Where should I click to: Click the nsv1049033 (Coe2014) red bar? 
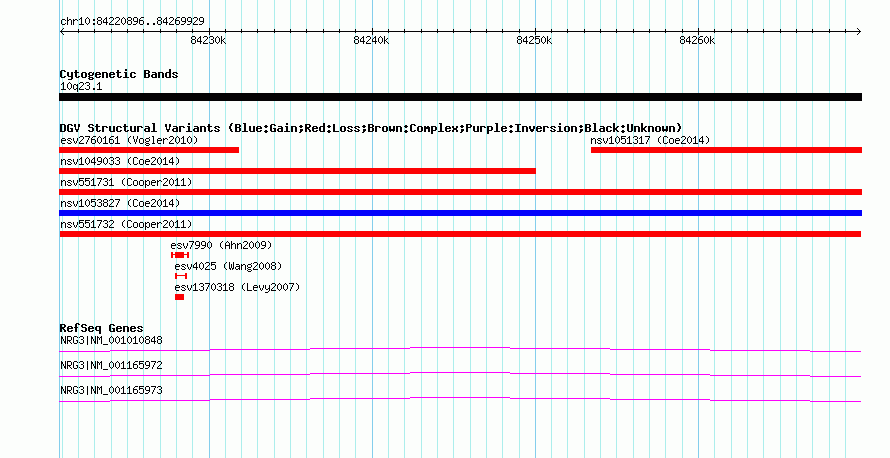[297, 171]
